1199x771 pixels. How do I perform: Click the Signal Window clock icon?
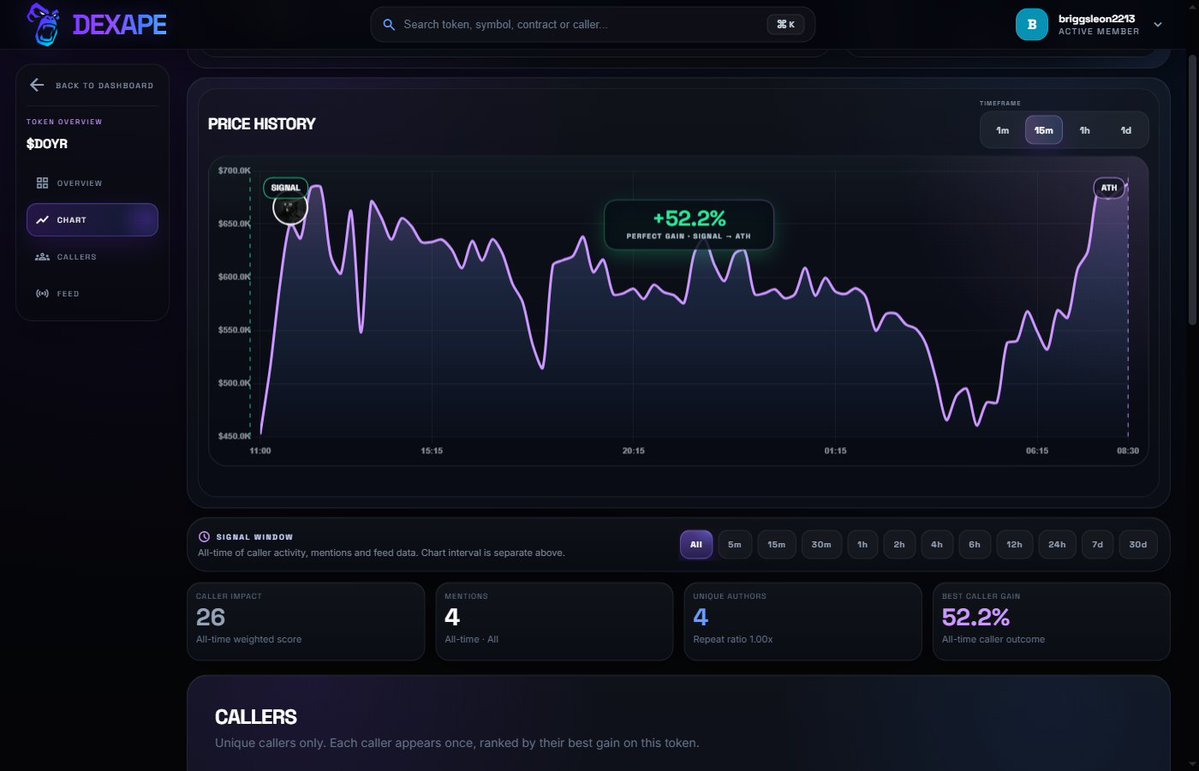(x=204, y=537)
